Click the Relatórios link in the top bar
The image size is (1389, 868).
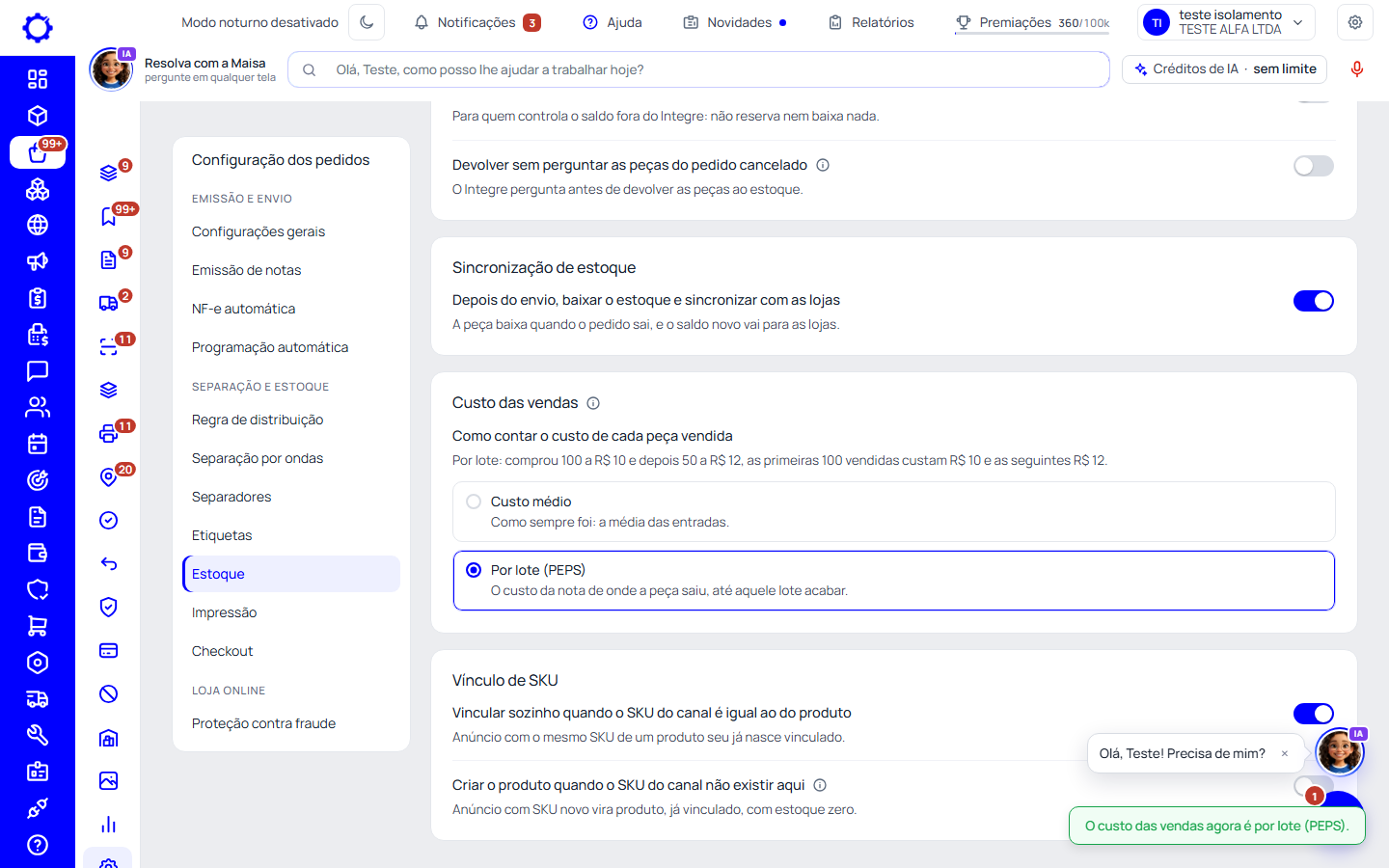(871, 22)
